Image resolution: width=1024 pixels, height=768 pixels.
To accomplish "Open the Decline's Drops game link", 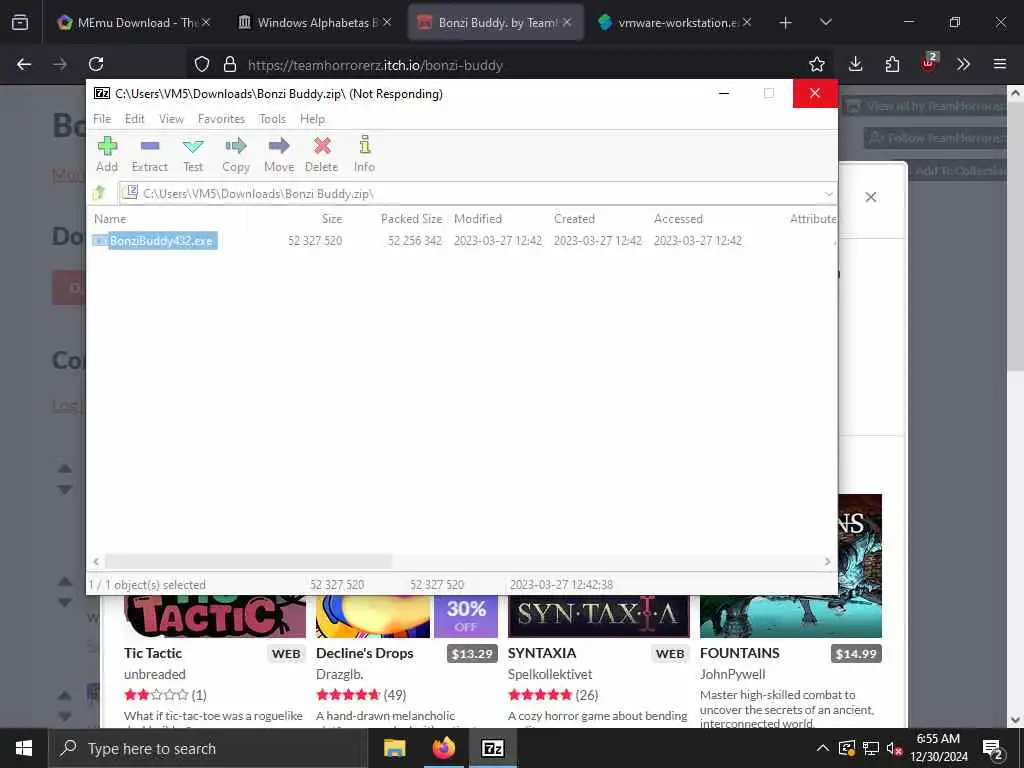I will 364,653.
